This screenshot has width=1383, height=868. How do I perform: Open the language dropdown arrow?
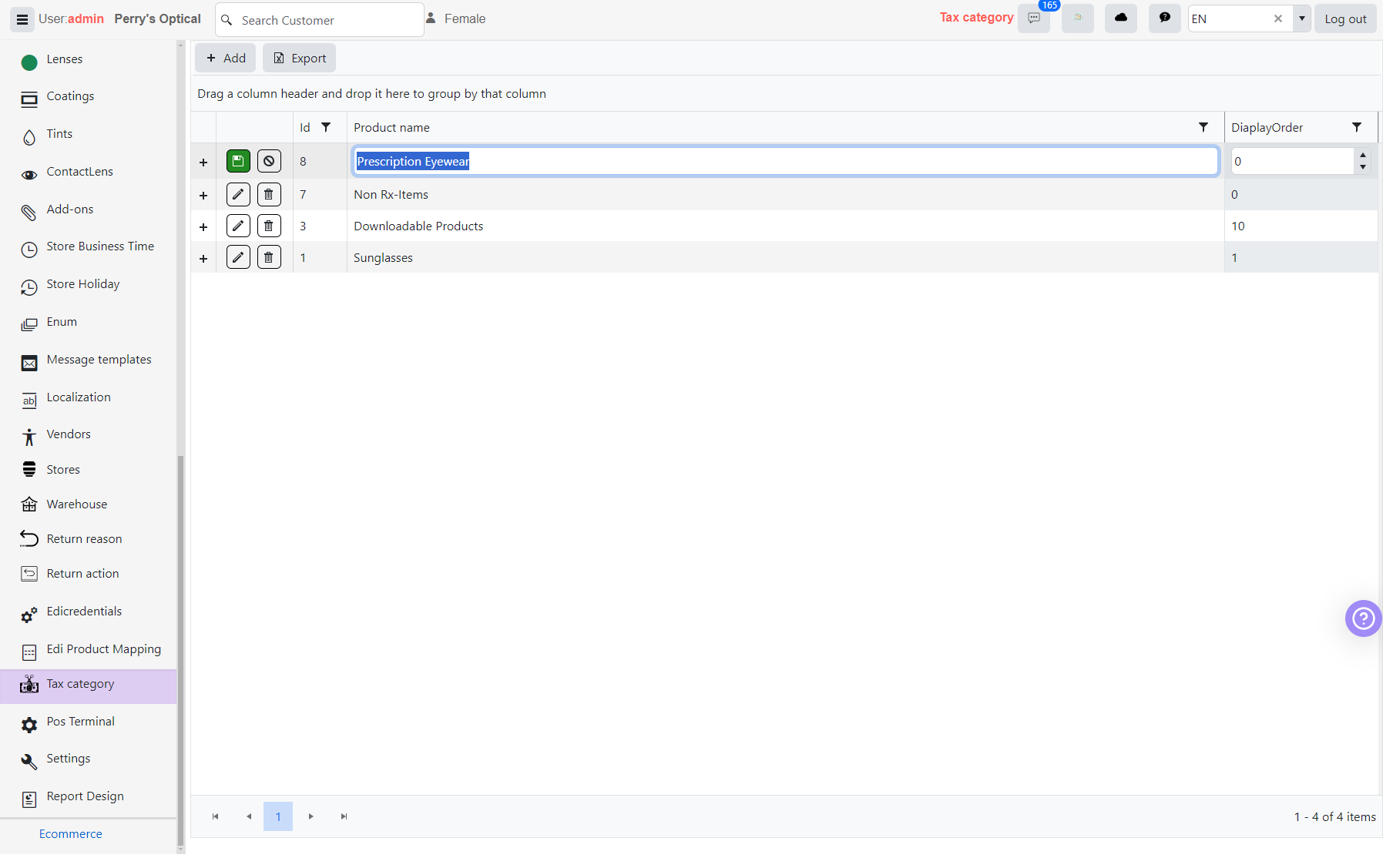[x=1302, y=18]
